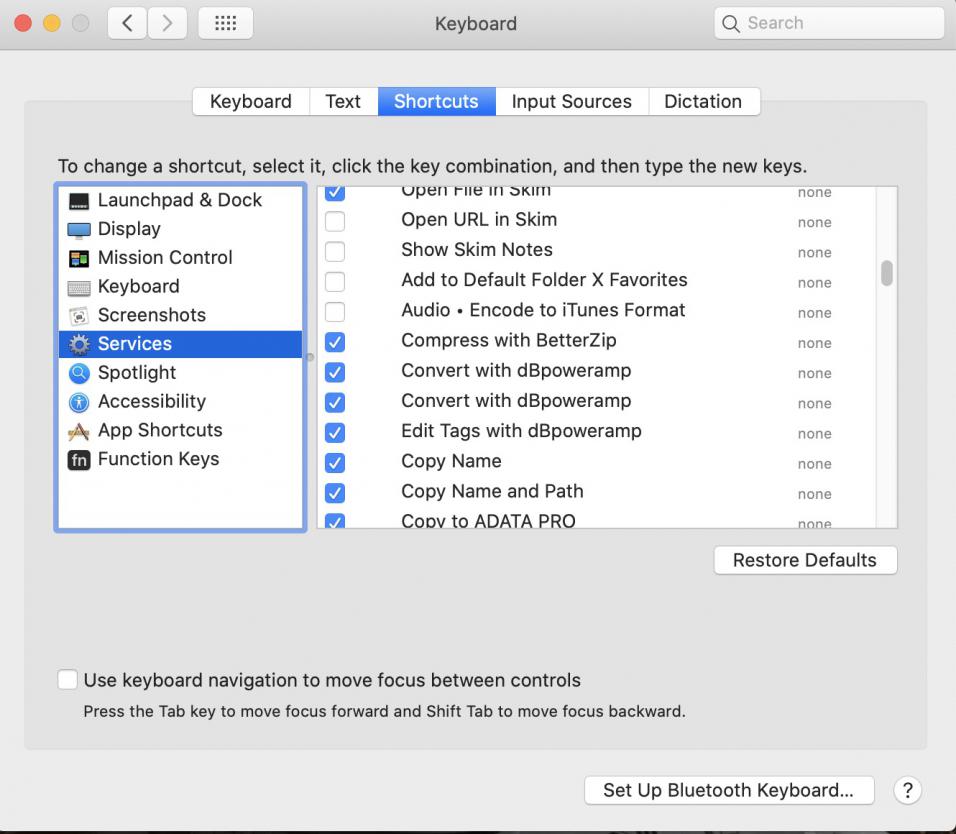Select Launchpad & Dock category
This screenshot has width=956, height=834.
tap(180, 200)
